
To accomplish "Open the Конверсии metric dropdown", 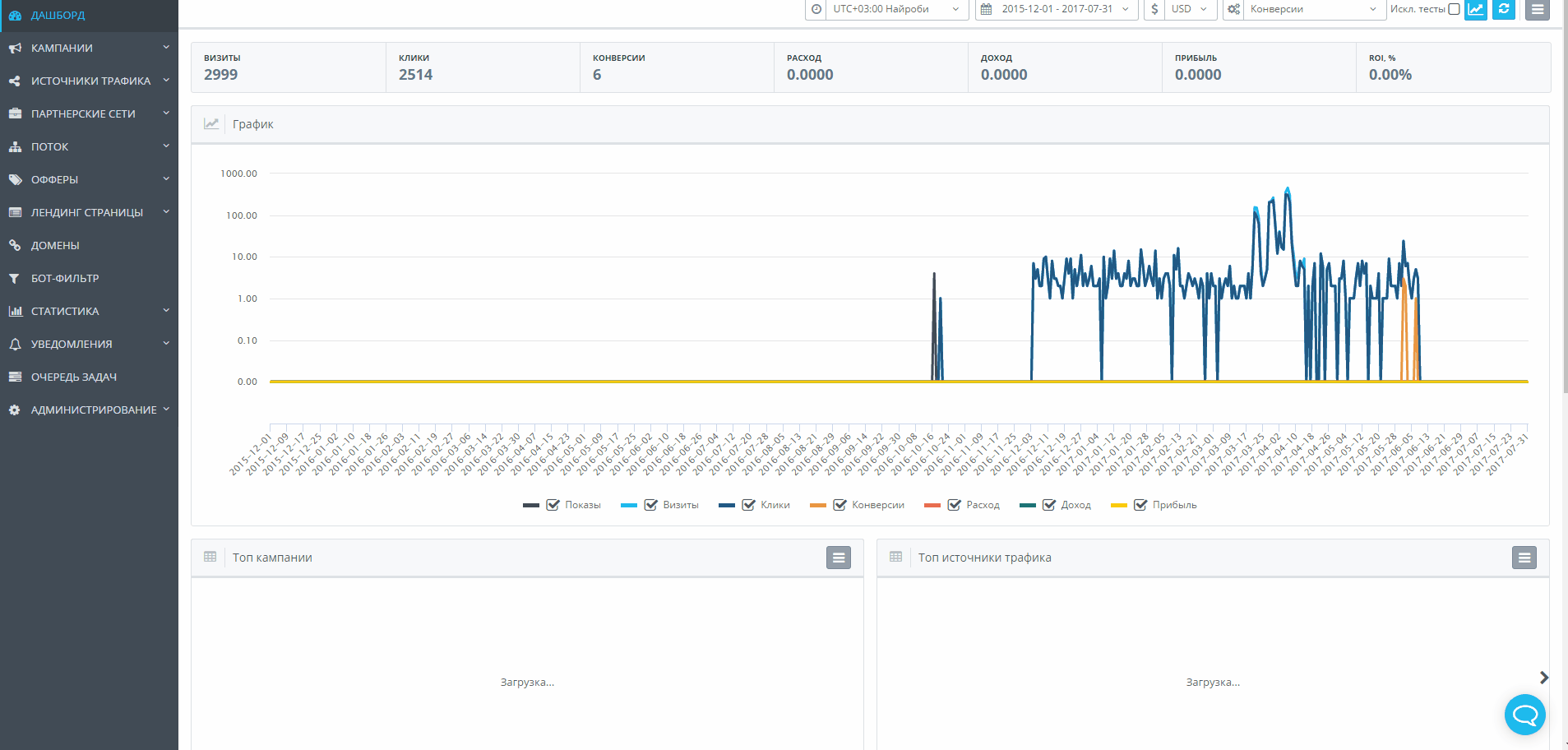I will tap(1314, 9).
